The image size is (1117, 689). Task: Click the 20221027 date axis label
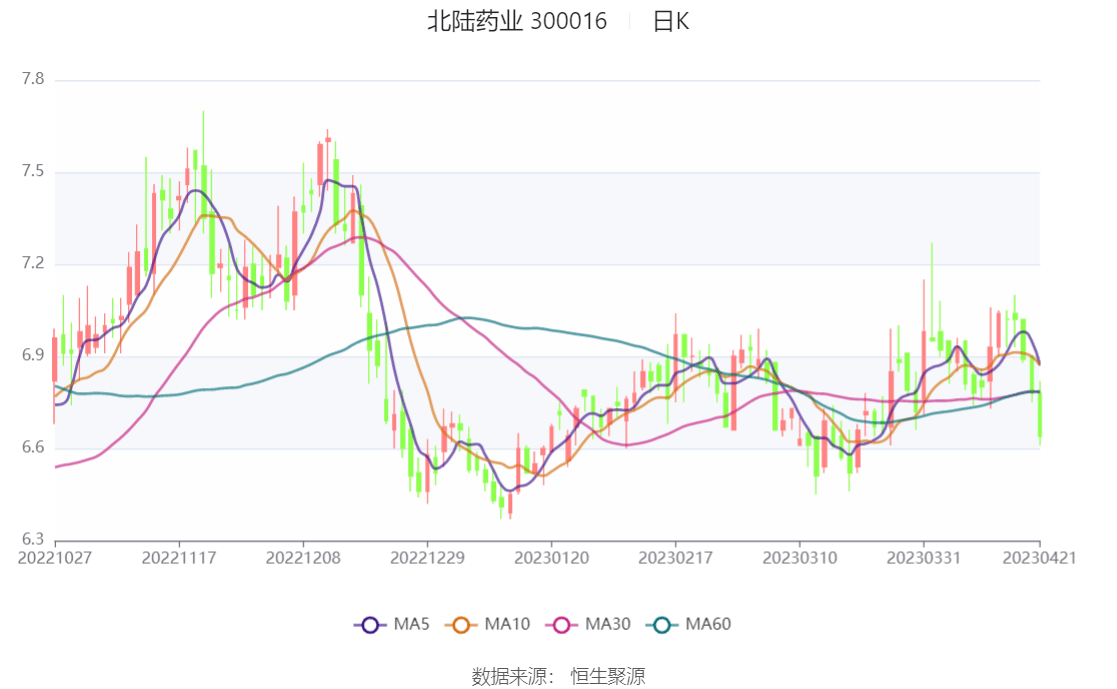pyautogui.click(x=55, y=558)
